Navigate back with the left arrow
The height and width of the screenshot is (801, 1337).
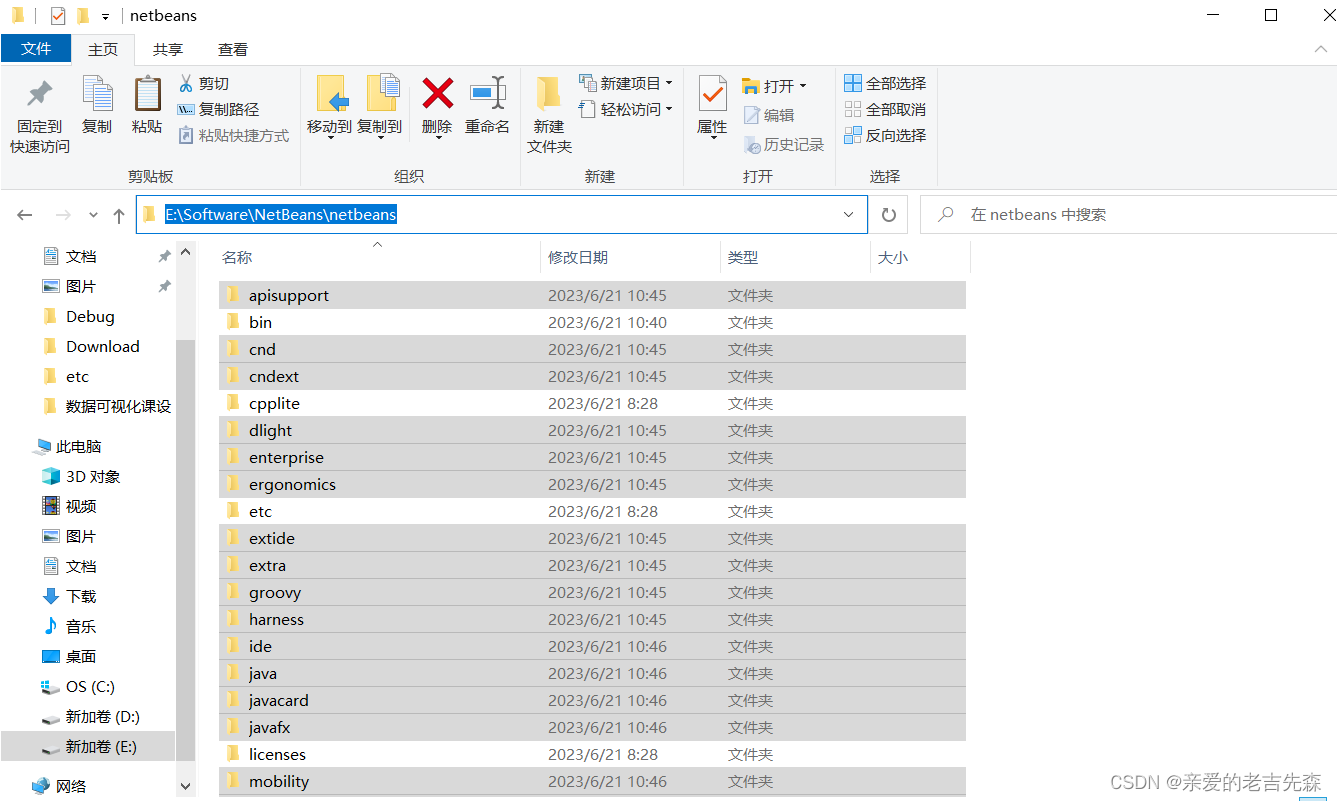[x=25, y=215]
